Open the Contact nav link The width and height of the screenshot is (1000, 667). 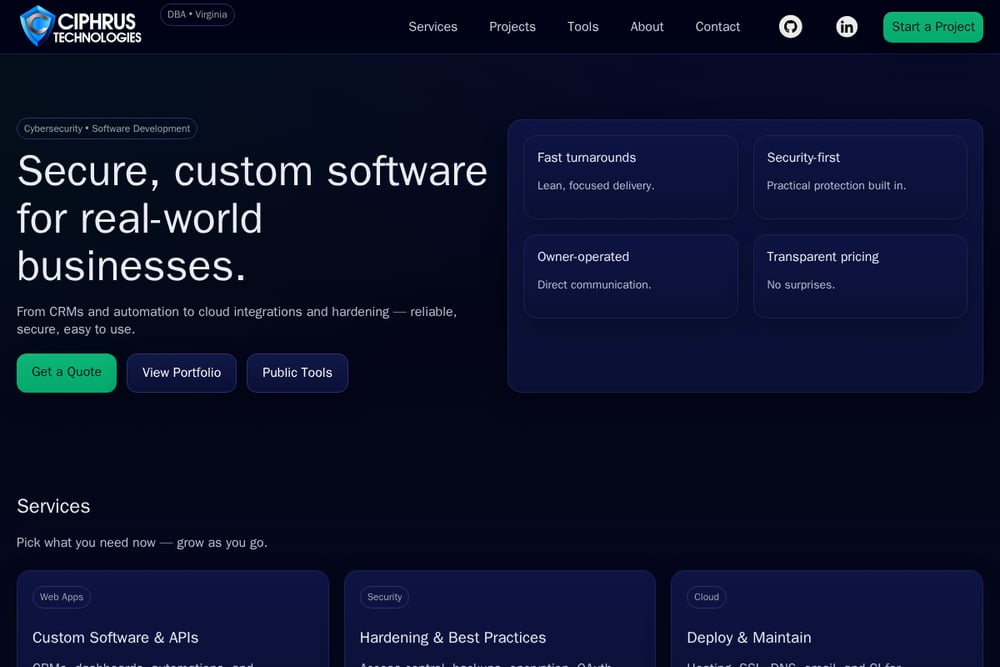pyautogui.click(x=717, y=27)
